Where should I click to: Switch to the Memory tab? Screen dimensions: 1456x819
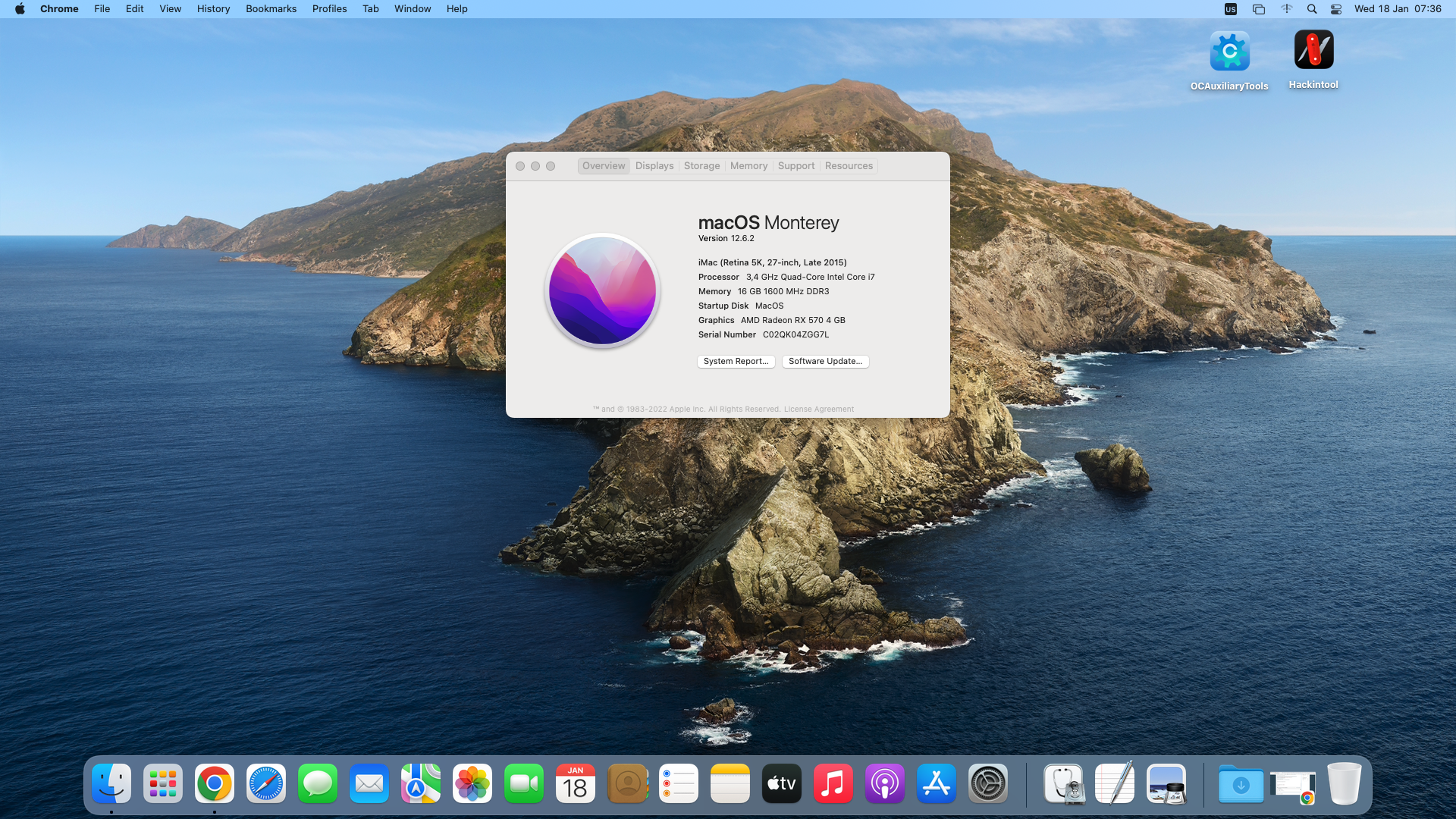748,166
